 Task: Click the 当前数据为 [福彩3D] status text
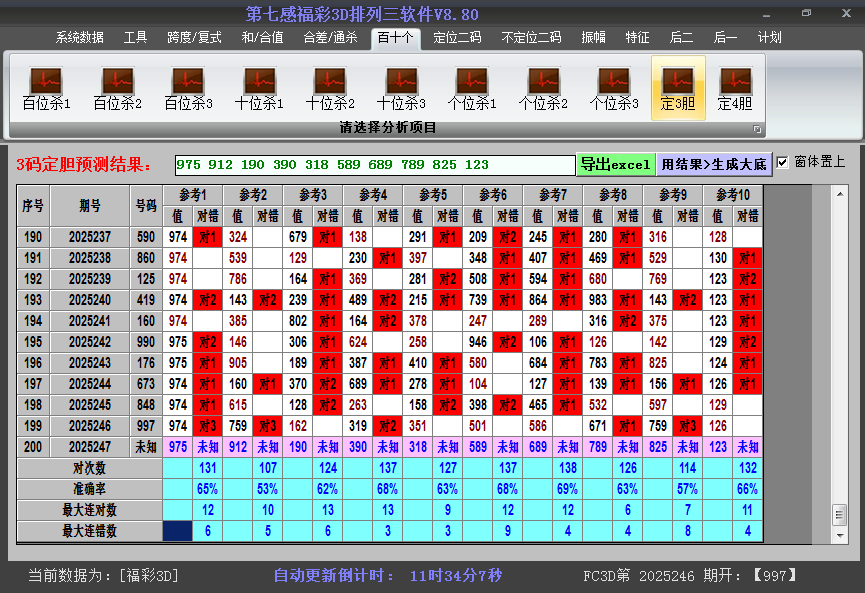(x=103, y=576)
